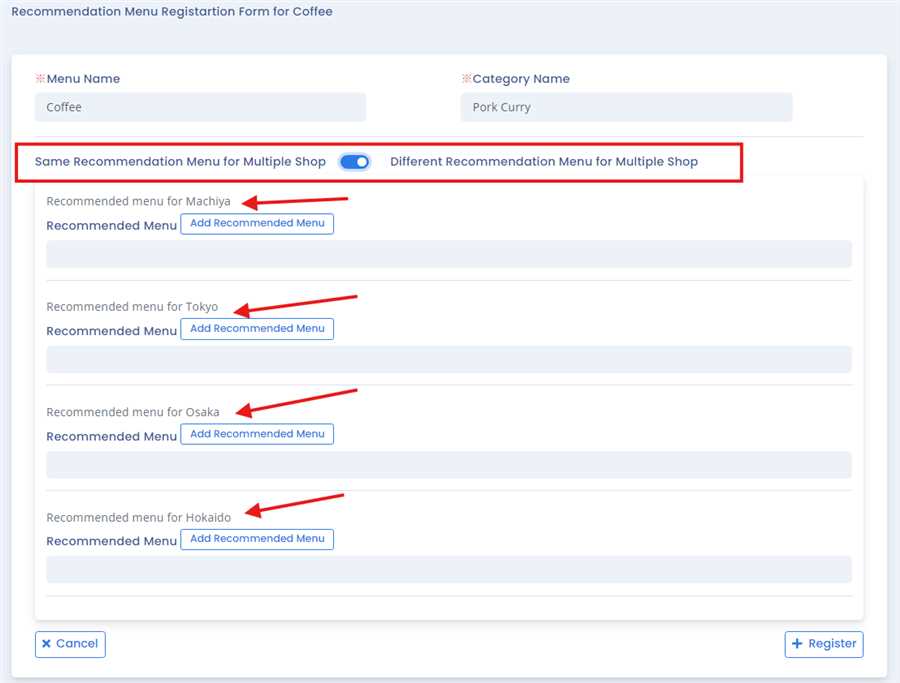Click the Category Name field showing Pork Curry
900x683 pixels.
[x=626, y=107]
